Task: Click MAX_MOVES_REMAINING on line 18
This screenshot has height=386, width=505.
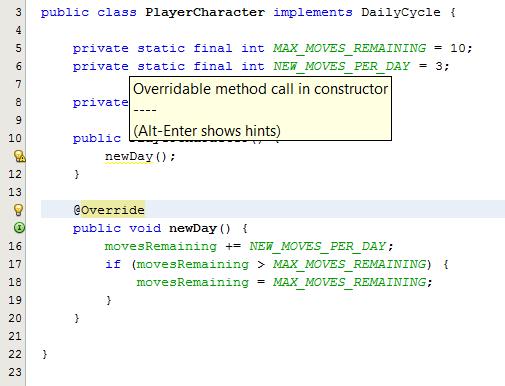Action: tap(349, 282)
